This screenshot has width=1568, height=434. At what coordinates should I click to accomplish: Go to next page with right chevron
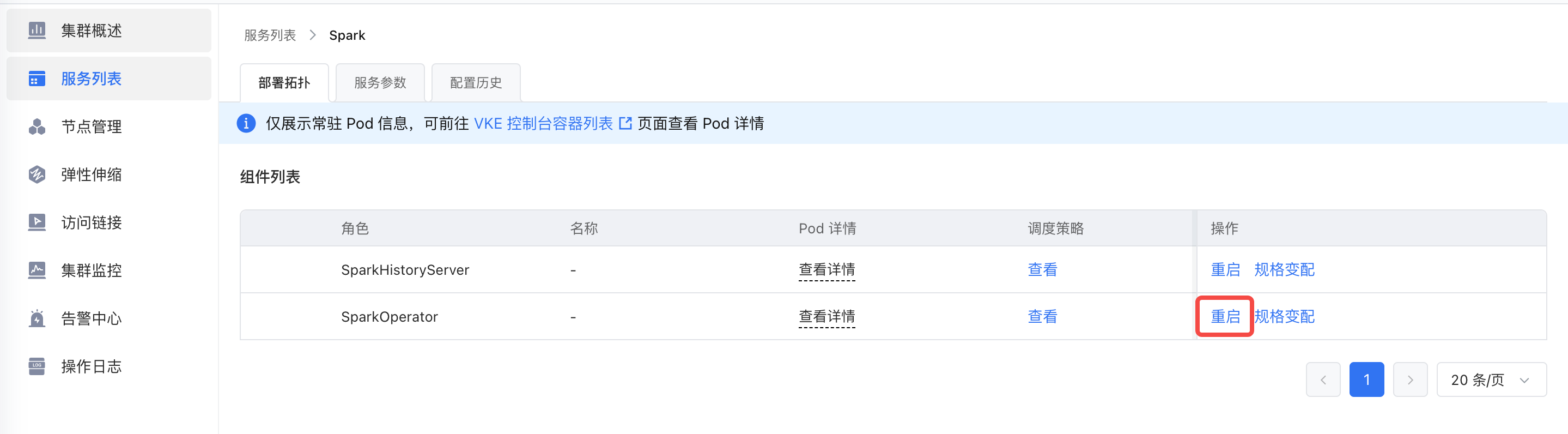tap(1410, 379)
